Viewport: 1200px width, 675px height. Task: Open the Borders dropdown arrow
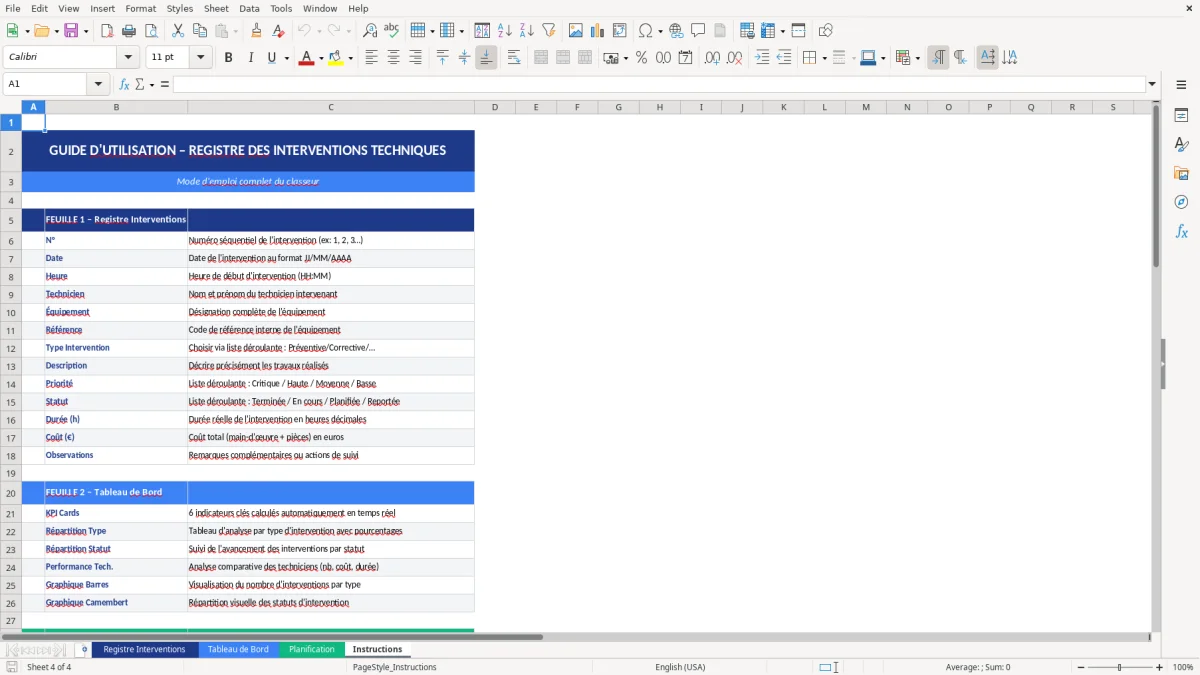point(823,58)
